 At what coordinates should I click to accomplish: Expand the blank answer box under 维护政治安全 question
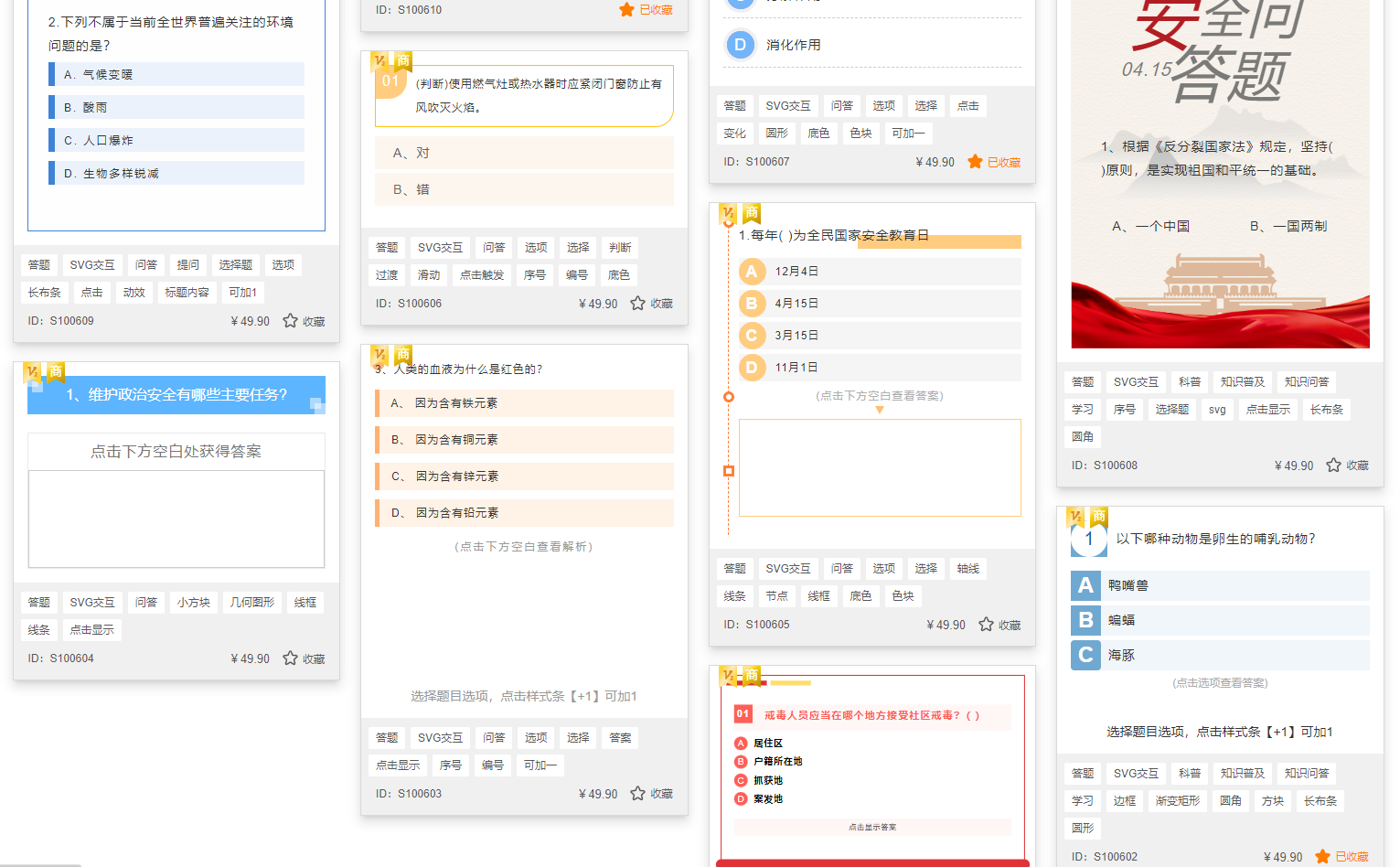click(x=176, y=518)
